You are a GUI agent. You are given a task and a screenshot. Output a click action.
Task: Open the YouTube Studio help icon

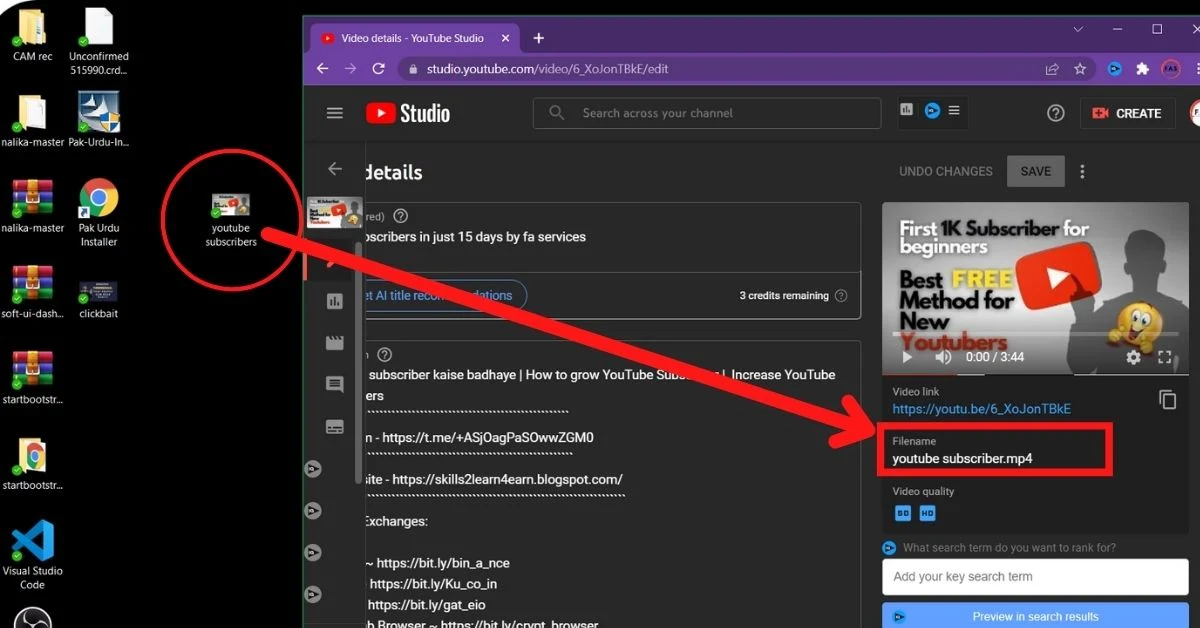[1056, 113]
